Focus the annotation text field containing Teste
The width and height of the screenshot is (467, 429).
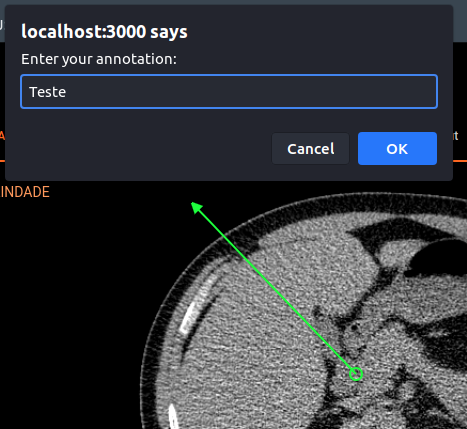pos(229,92)
